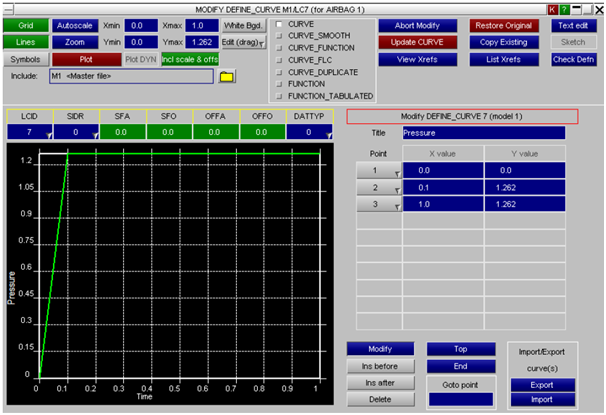Open Text edit mode
The image size is (606, 415).
pyautogui.click(x=573, y=24)
